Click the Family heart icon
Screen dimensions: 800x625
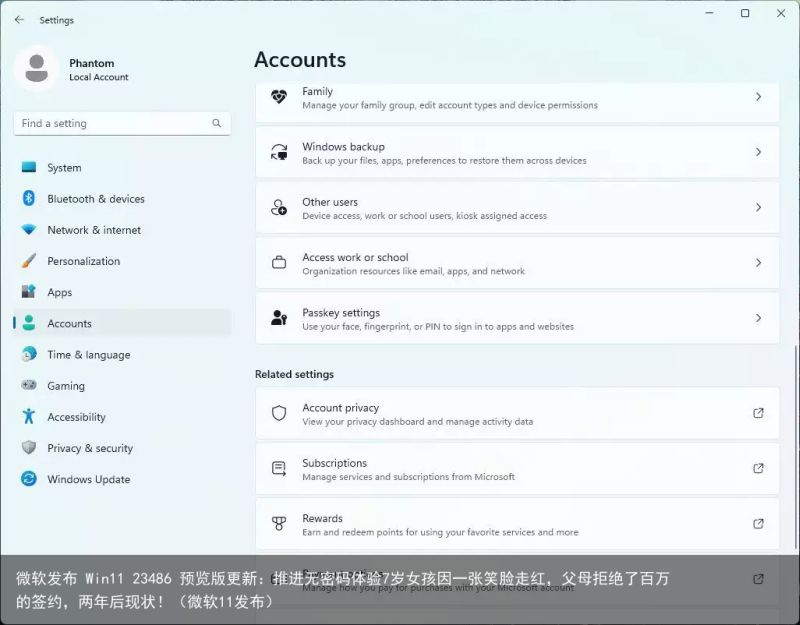pyautogui.click(x=279, y=97)
